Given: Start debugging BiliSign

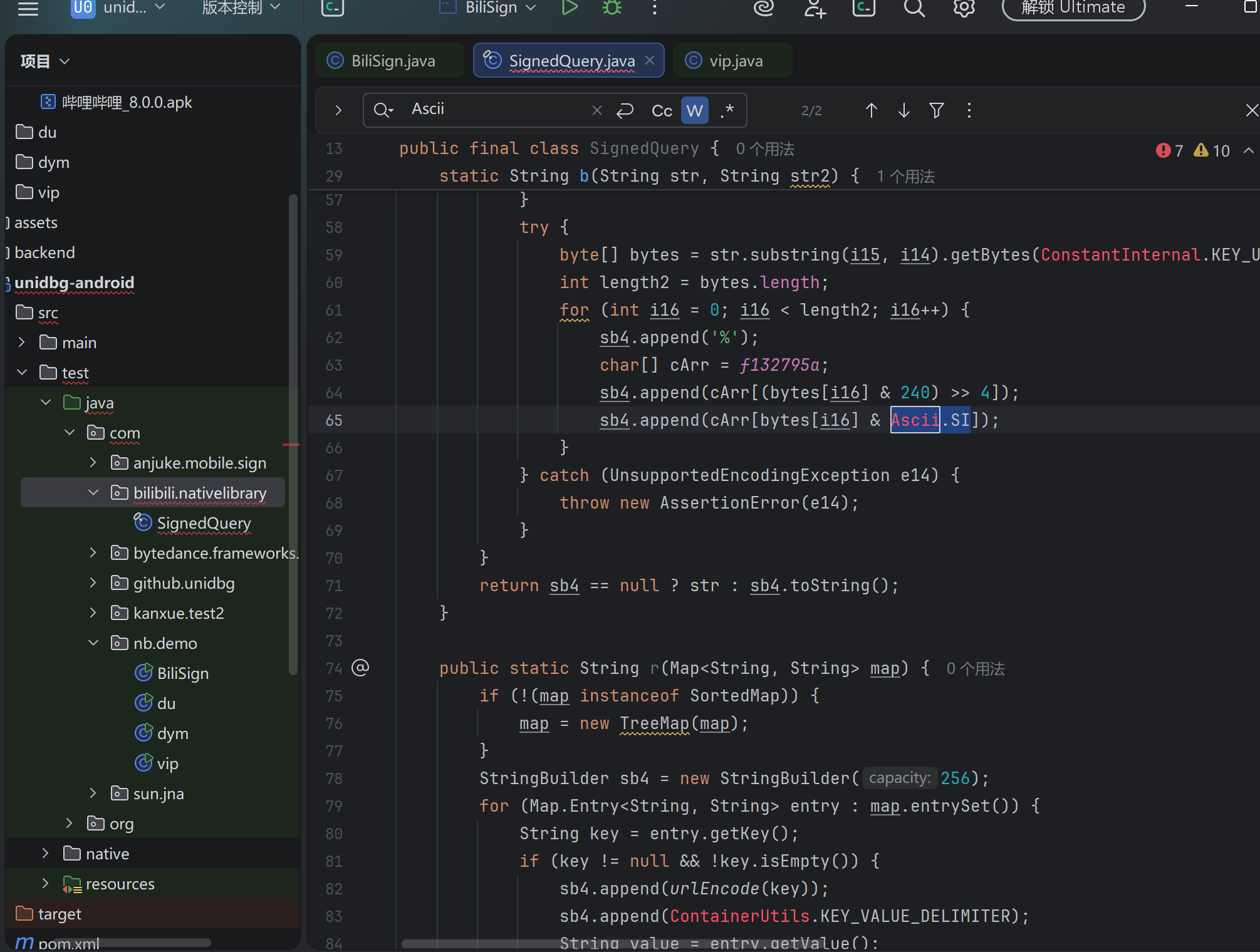Looking at the screenshot, I should click(612, 8).
